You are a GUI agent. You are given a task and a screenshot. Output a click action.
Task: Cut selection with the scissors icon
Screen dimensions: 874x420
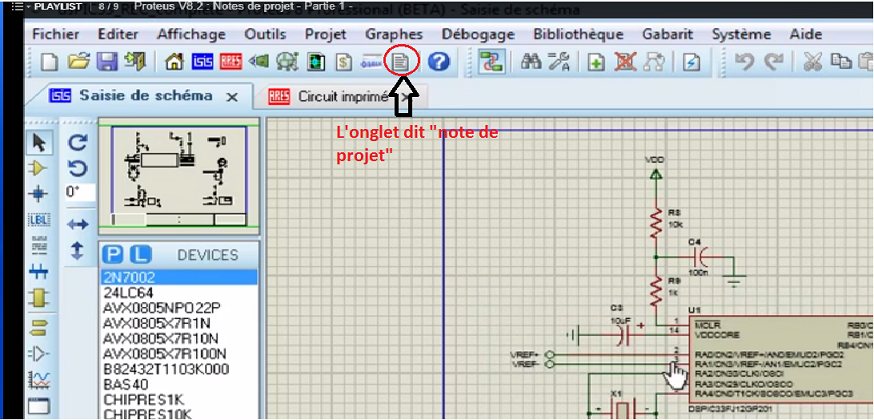coord(814,62)
